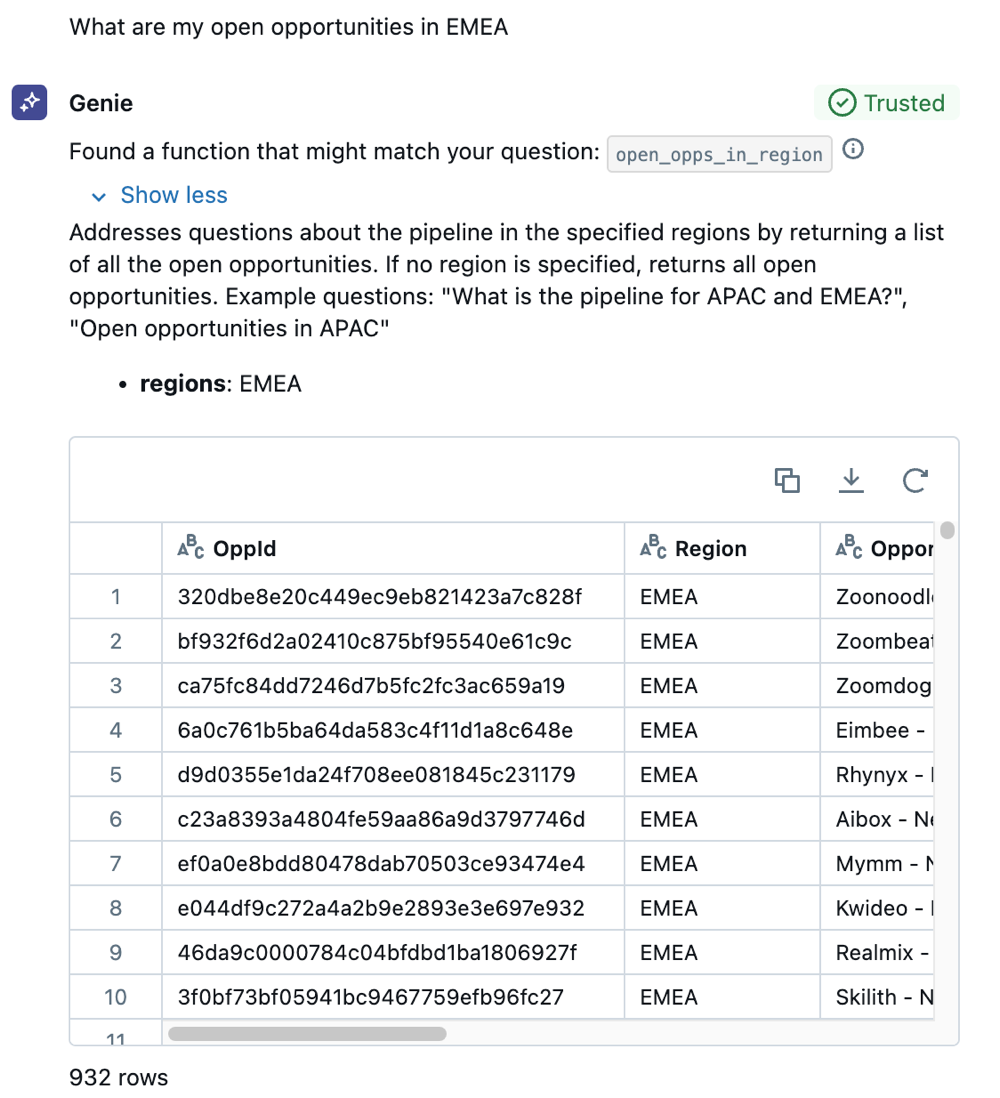This screenshot has height=1098, width=1000.
Task: Select the open_opps_in_region function pill
Action: [x=719, y=153]
